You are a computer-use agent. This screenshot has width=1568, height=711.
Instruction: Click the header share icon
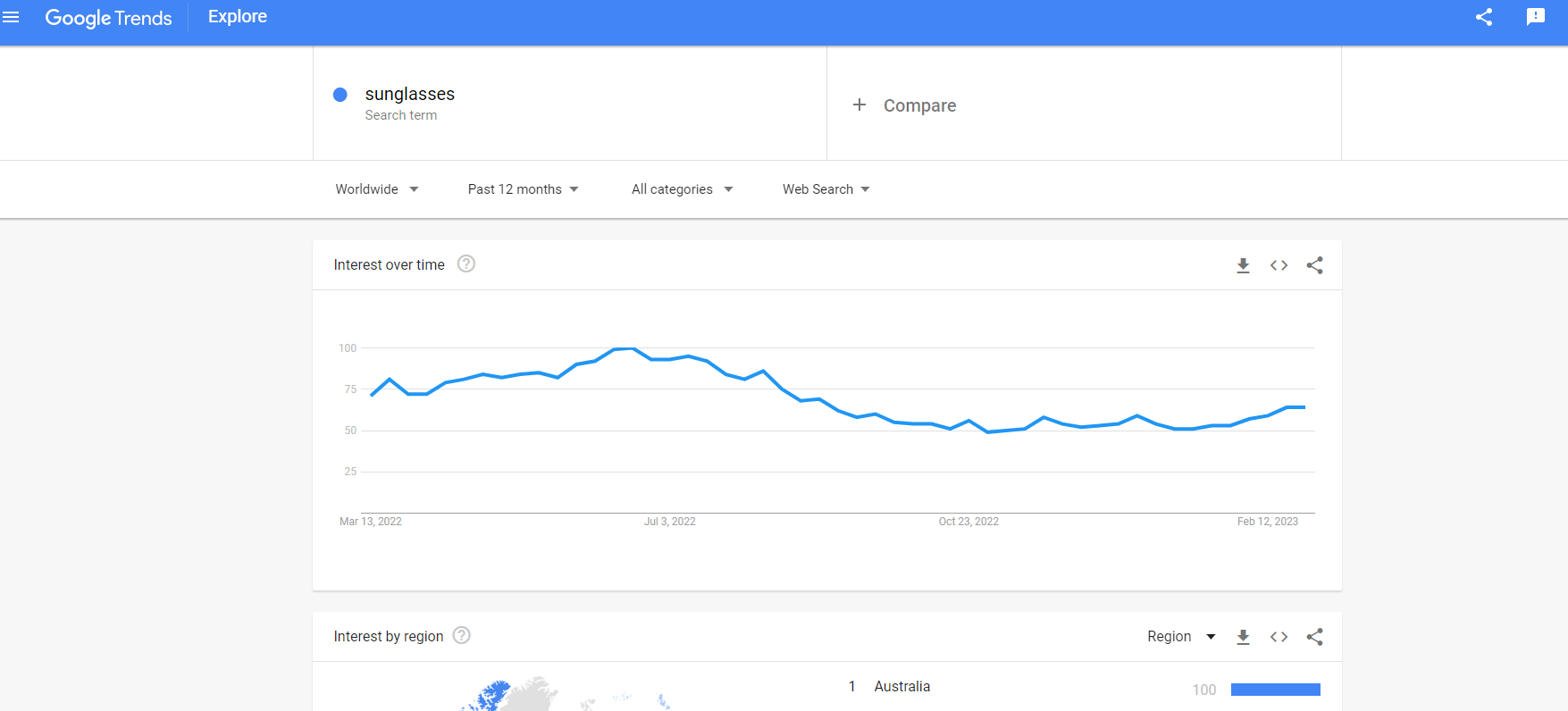(1484, 17)
